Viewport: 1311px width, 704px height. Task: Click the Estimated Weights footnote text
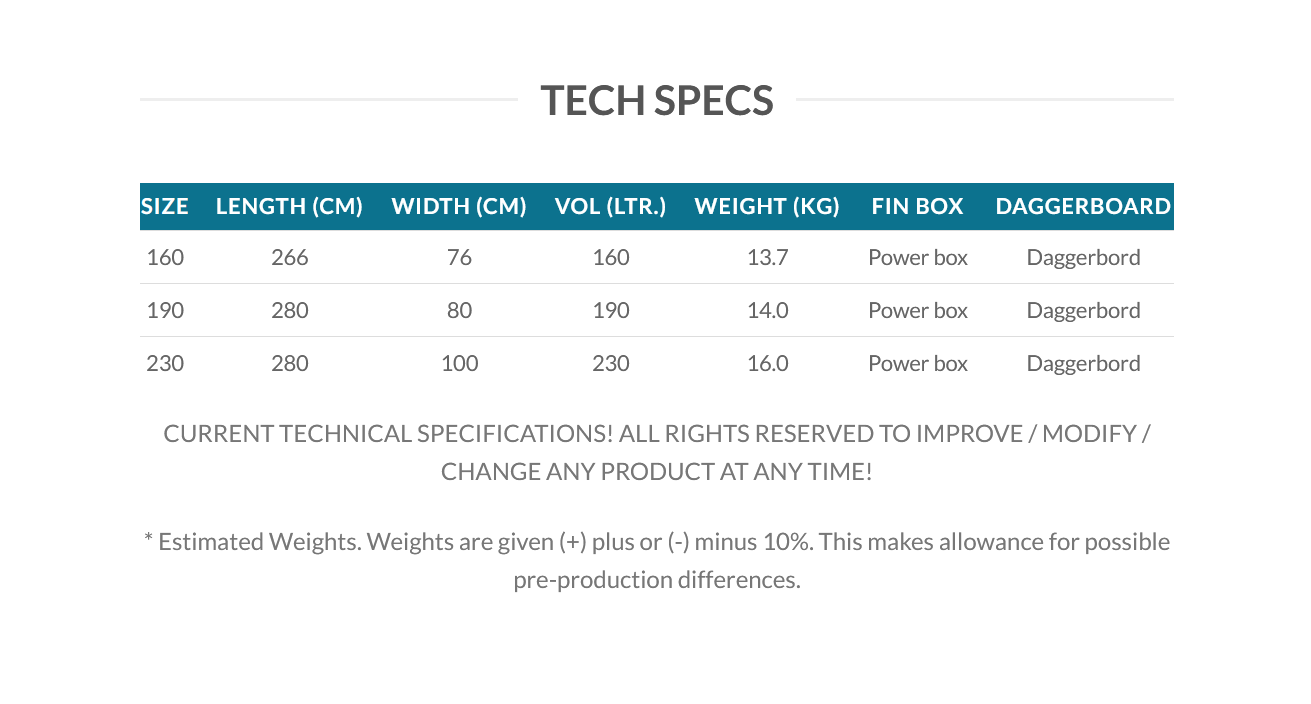[x=657, y=560]
